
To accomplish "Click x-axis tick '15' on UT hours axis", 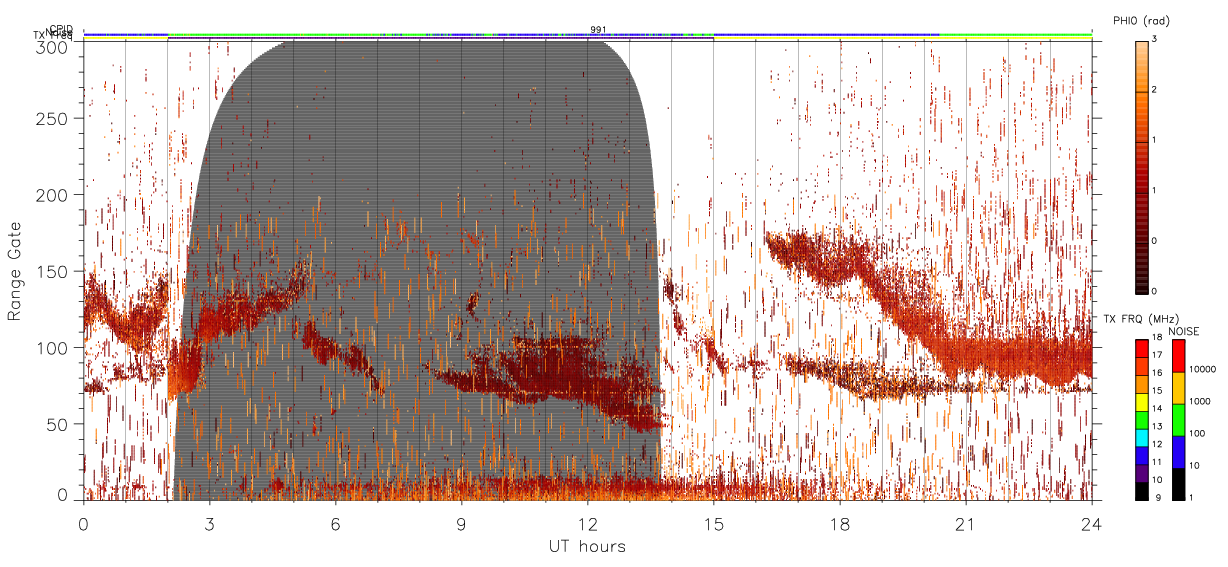I will 714,523.
